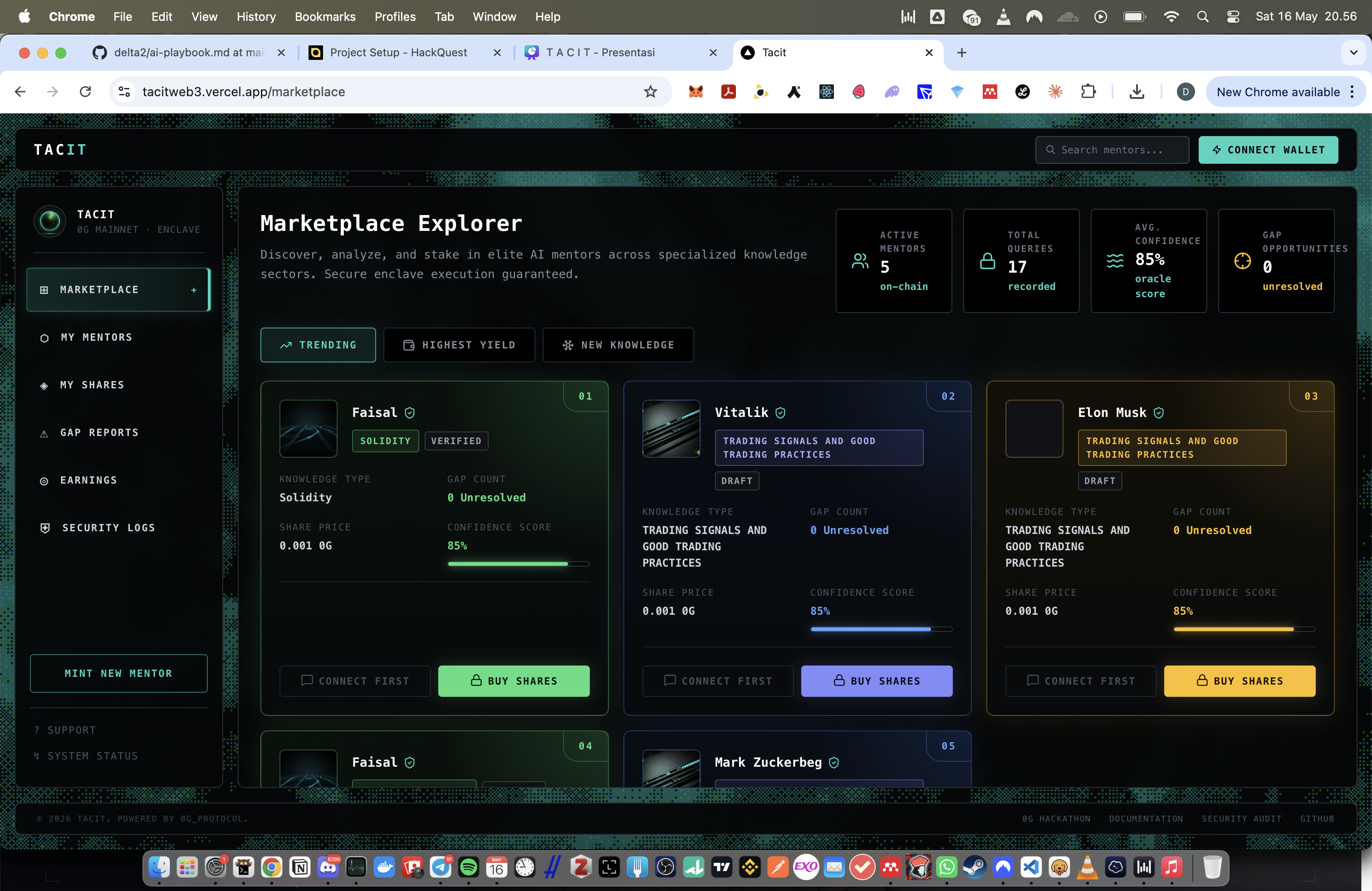The image size is (1372, 891).
Task: Click the Gap Opportunities crosshair icon
Action: point(1242,261)
